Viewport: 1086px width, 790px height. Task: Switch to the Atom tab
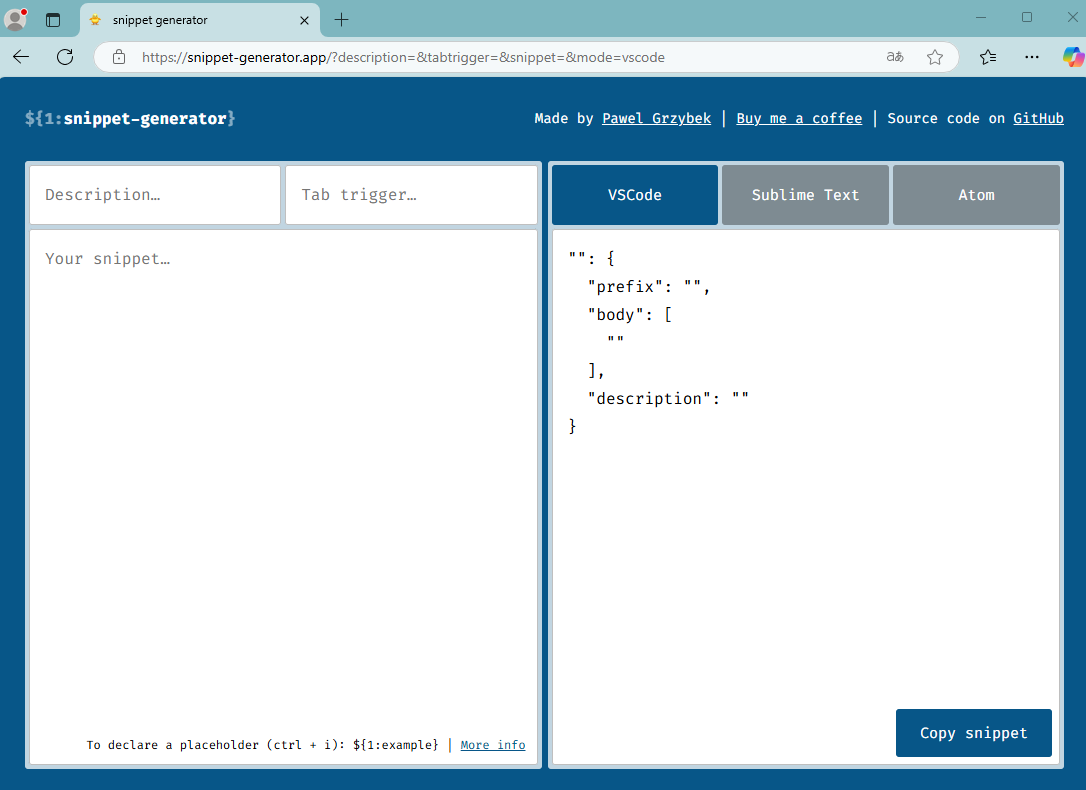[977, 195]
